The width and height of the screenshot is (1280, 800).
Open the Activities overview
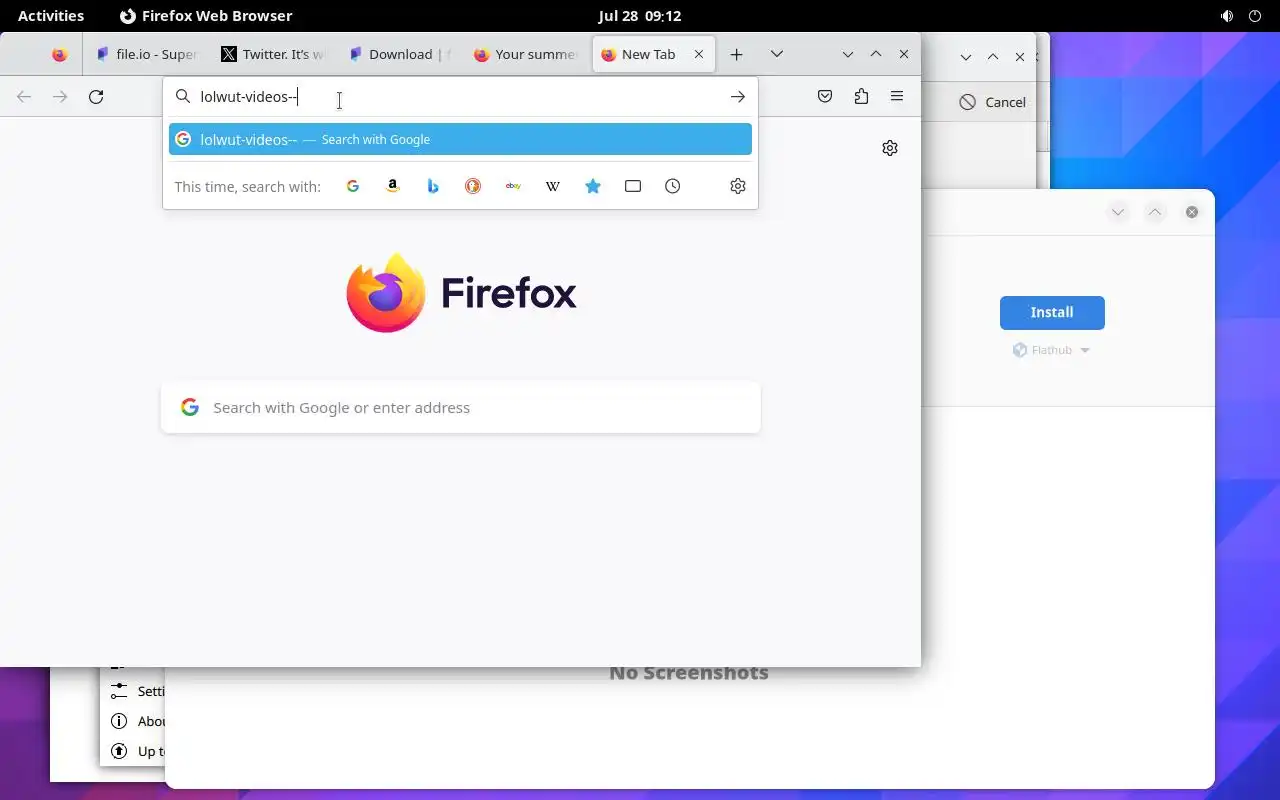51,16
